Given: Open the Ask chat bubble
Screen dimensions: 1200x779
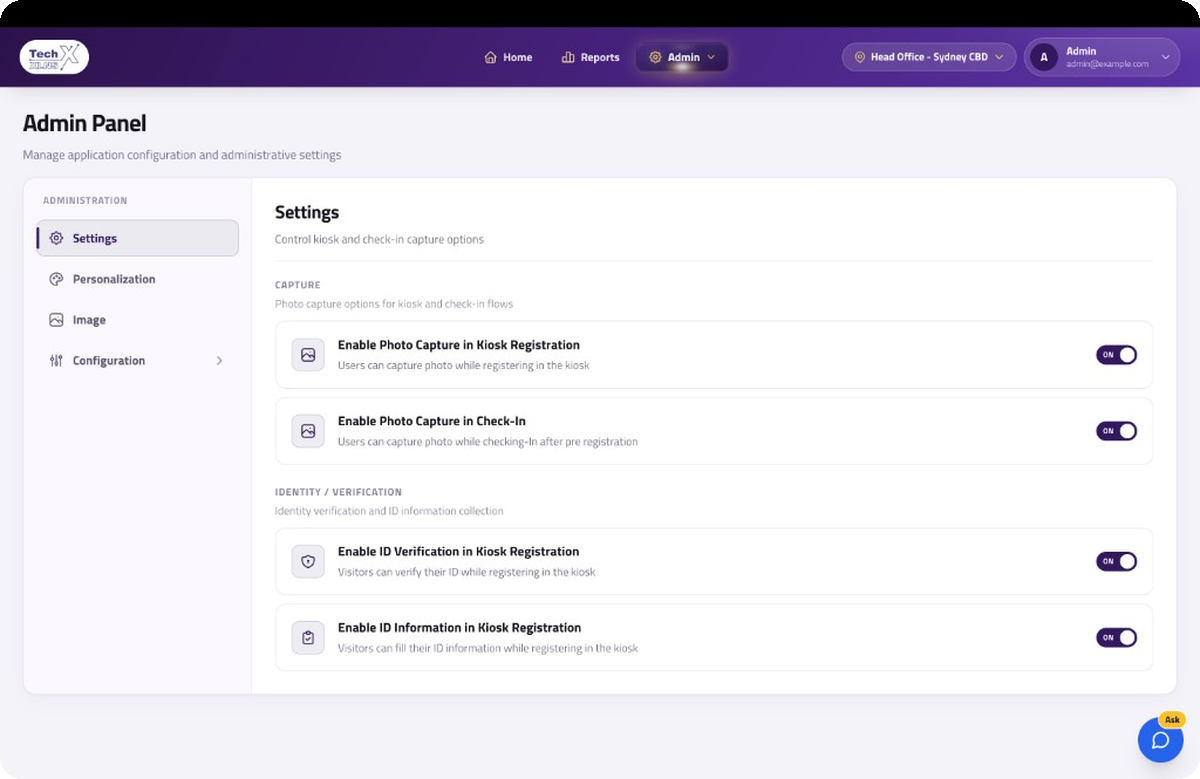Looking at the screenshot, I should point(1160,740).
